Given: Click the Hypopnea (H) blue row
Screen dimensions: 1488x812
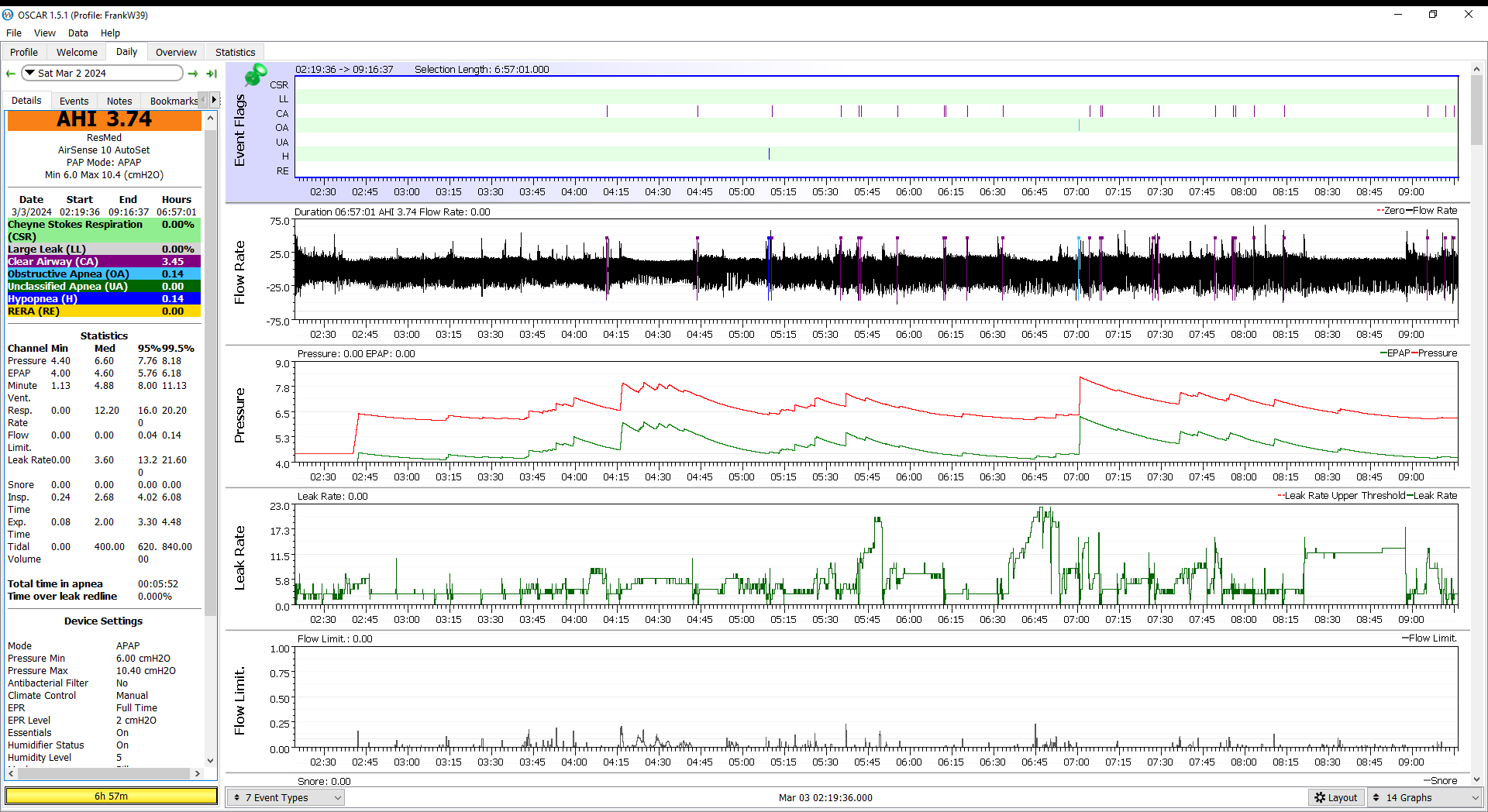Looking at the screenshot, I should [x=104, y=299].
